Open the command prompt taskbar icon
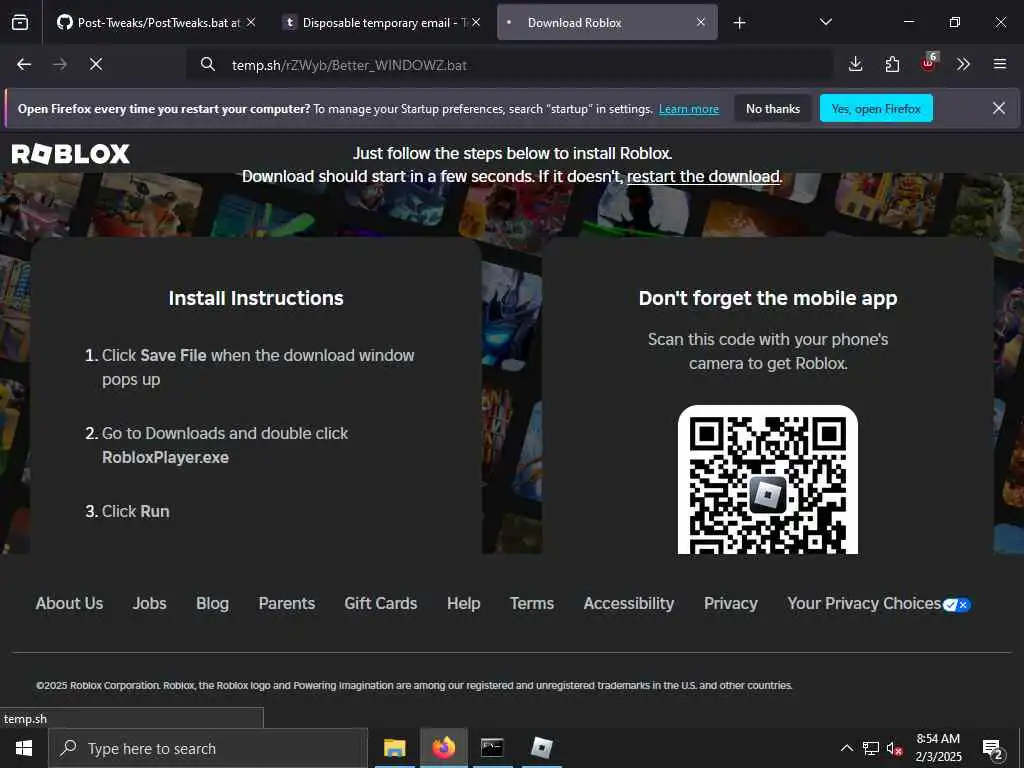Screen dimensions: 1024x768 tap(492, 748)
